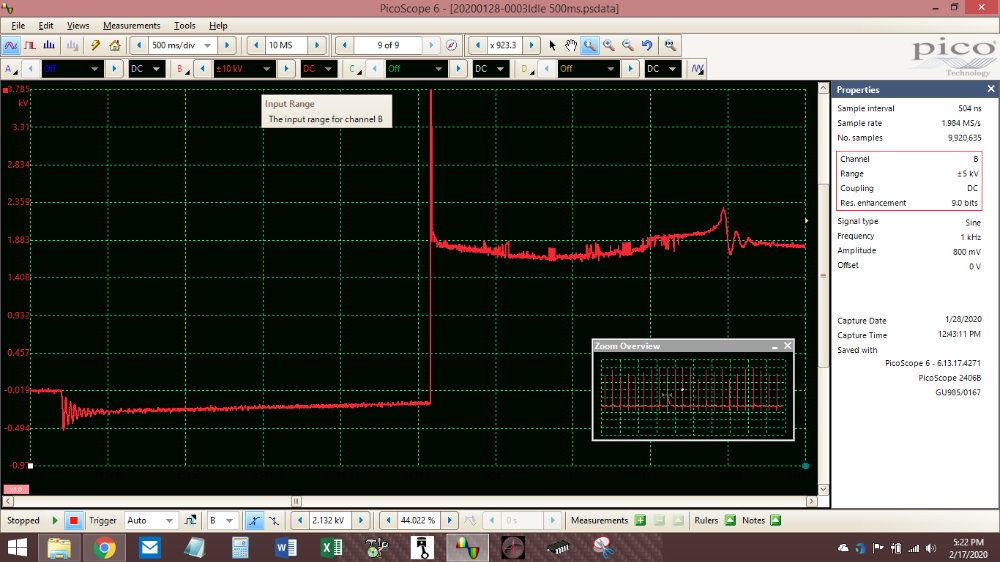The image size is (1000, 562).
Task: Switch to Spectrum Mode
Action: click(49, 45)
